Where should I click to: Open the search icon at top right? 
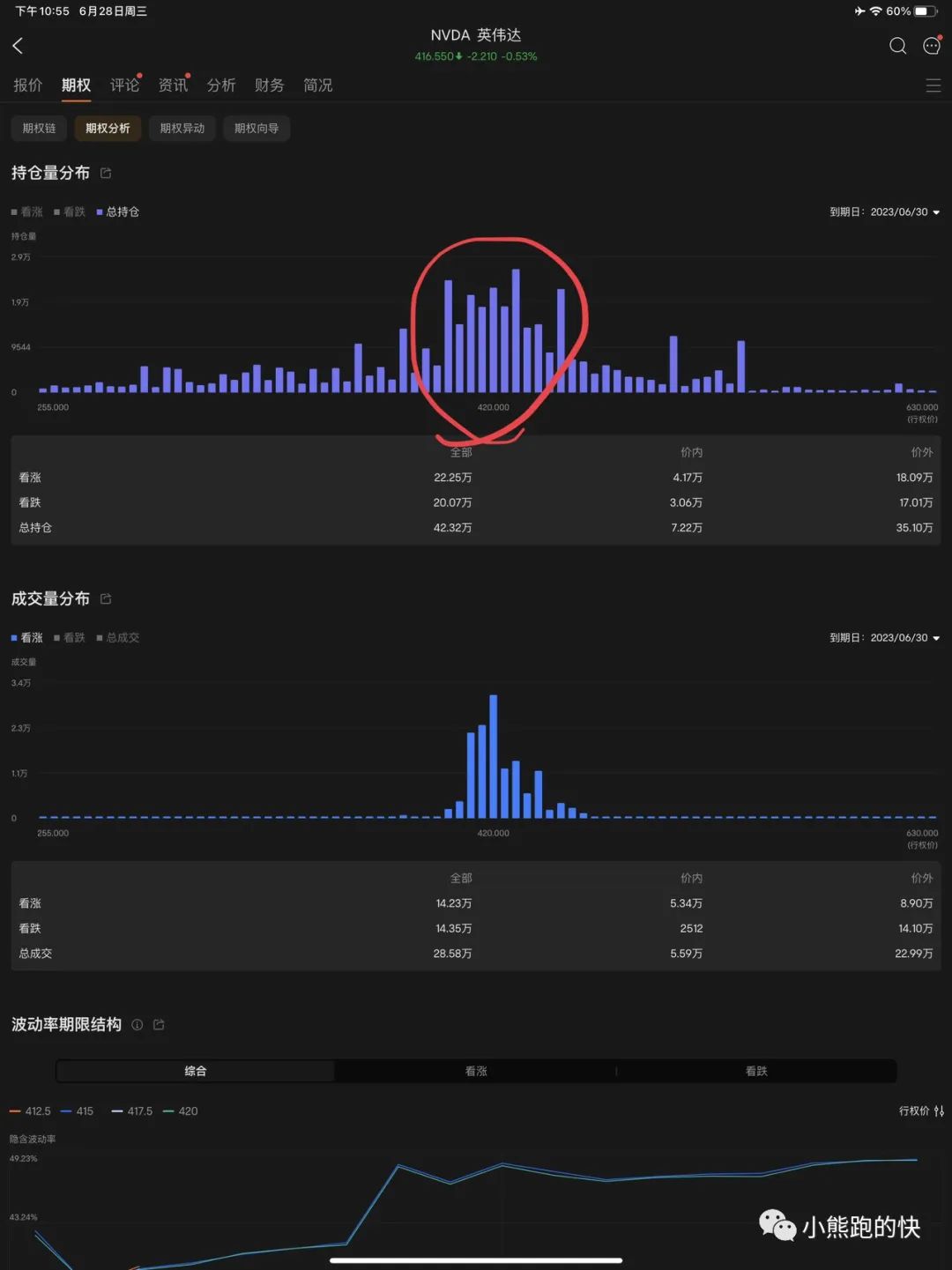tap(897, 46)
